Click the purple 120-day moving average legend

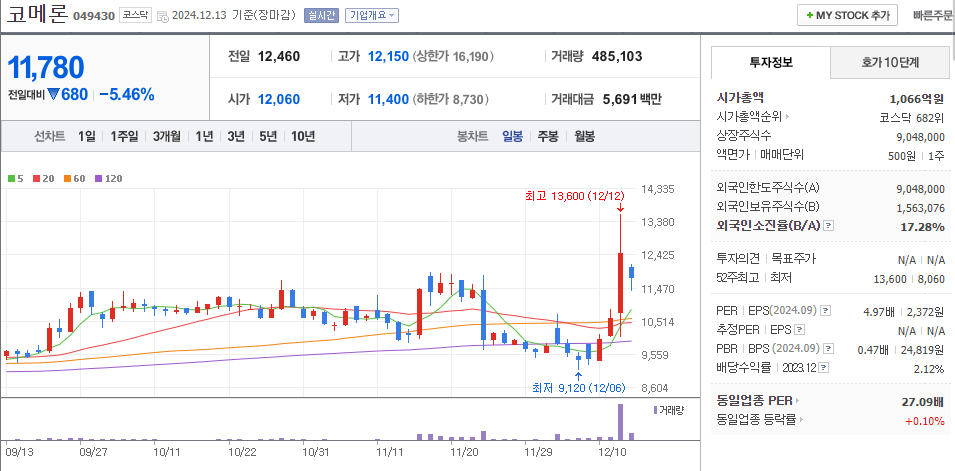[109, 179]
